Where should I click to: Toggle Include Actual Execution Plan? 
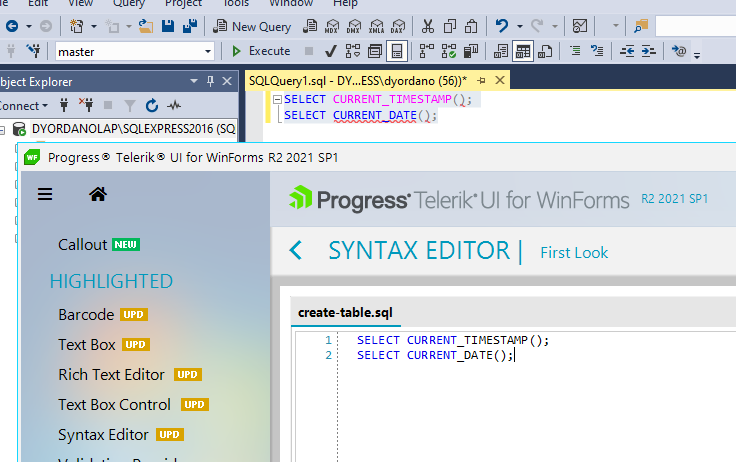426,51
